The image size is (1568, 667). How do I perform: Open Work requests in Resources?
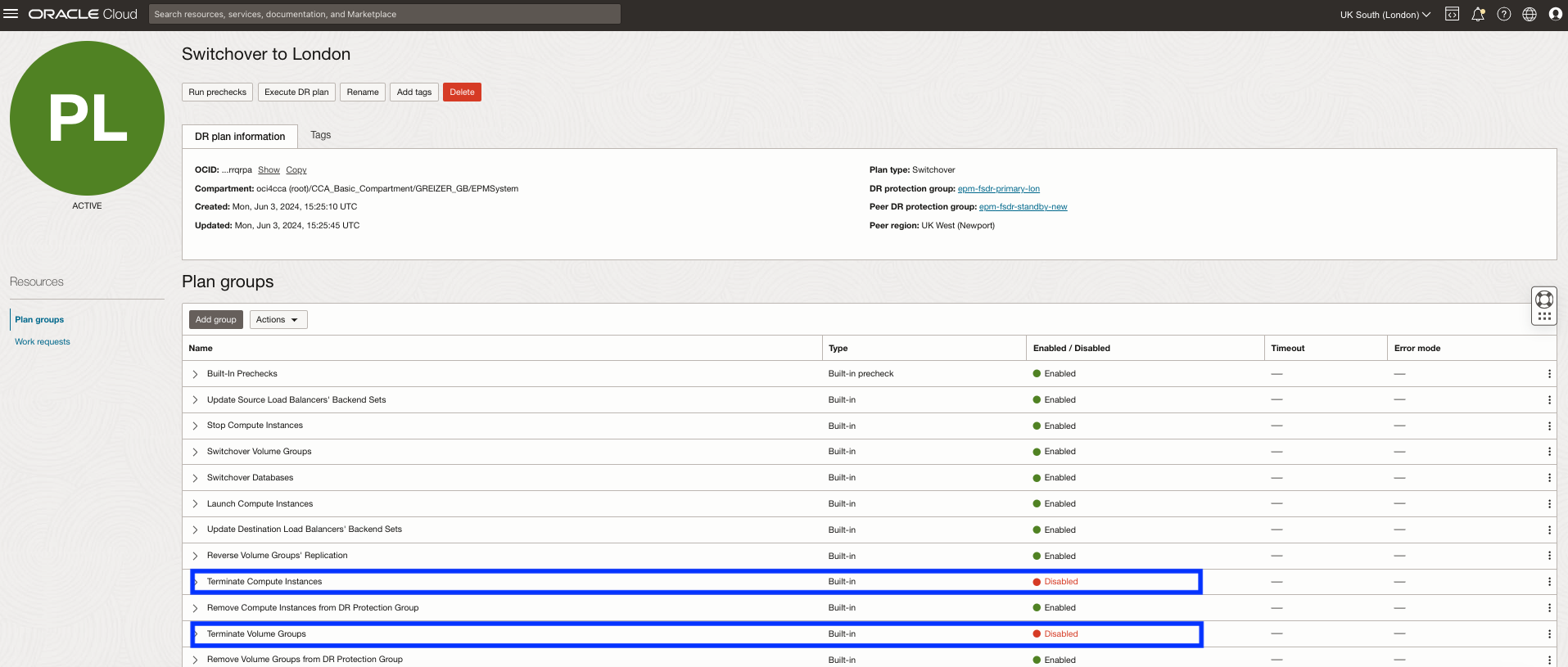(x=43, y=341)
